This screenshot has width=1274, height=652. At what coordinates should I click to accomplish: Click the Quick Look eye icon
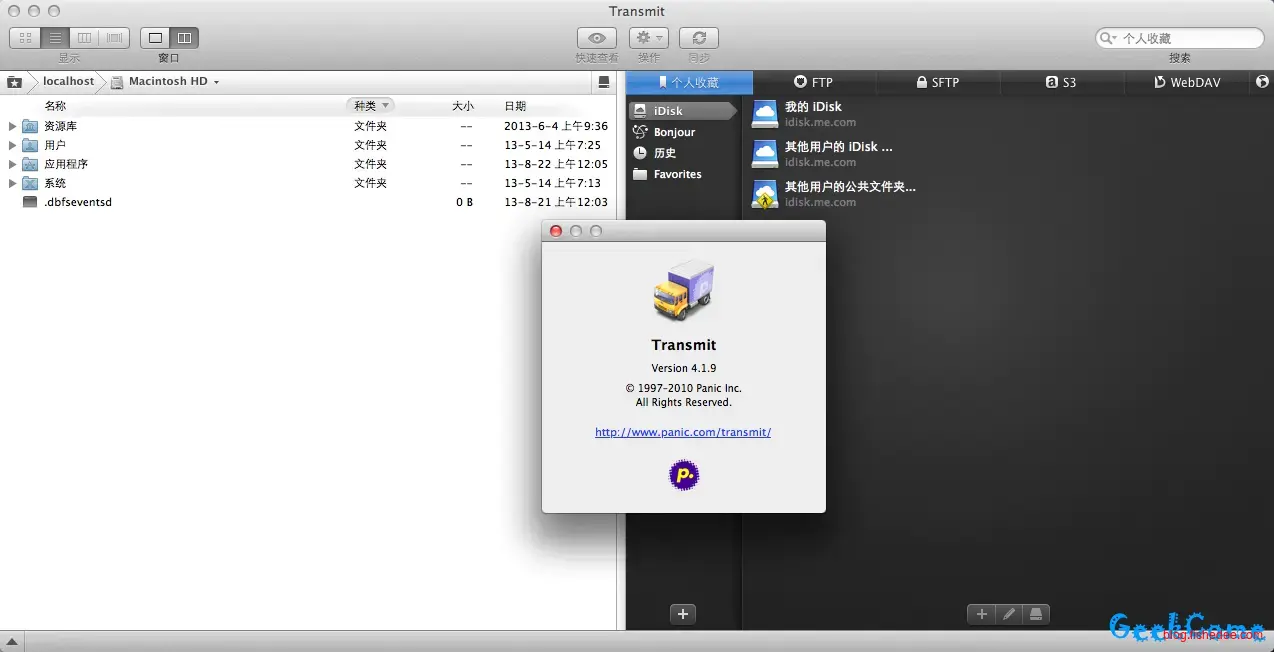(x=597, y=38)
